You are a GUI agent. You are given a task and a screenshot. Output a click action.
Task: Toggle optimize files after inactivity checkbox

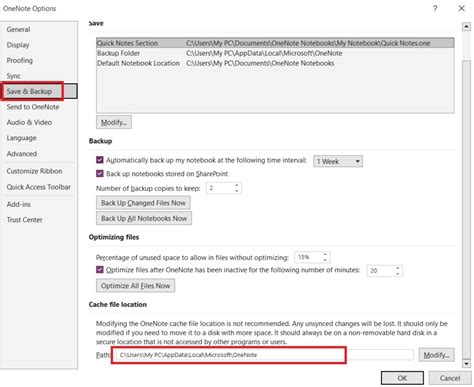[x=100, y=269]
